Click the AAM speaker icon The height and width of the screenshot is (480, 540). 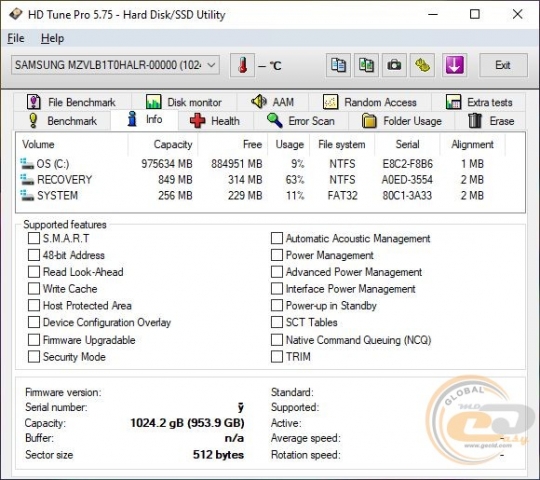point(259,102)
